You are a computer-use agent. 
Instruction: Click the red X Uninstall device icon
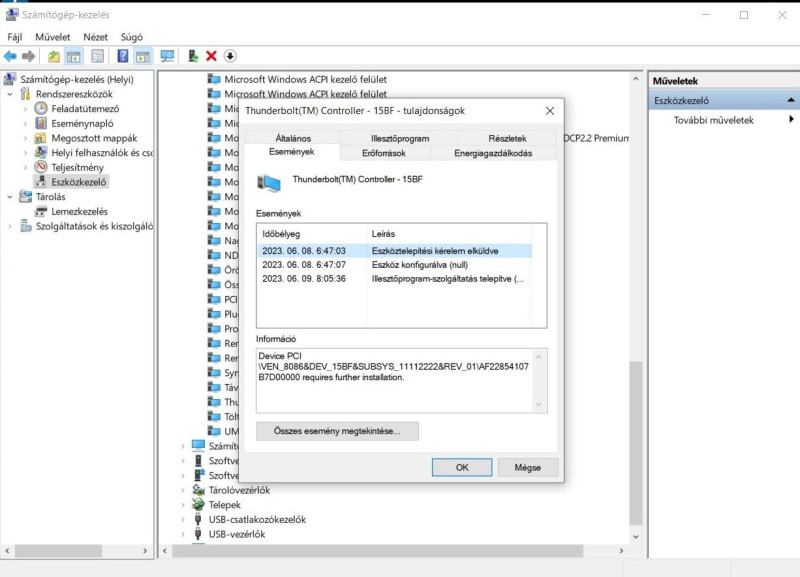pyautogui.click(x=211, y=56)
